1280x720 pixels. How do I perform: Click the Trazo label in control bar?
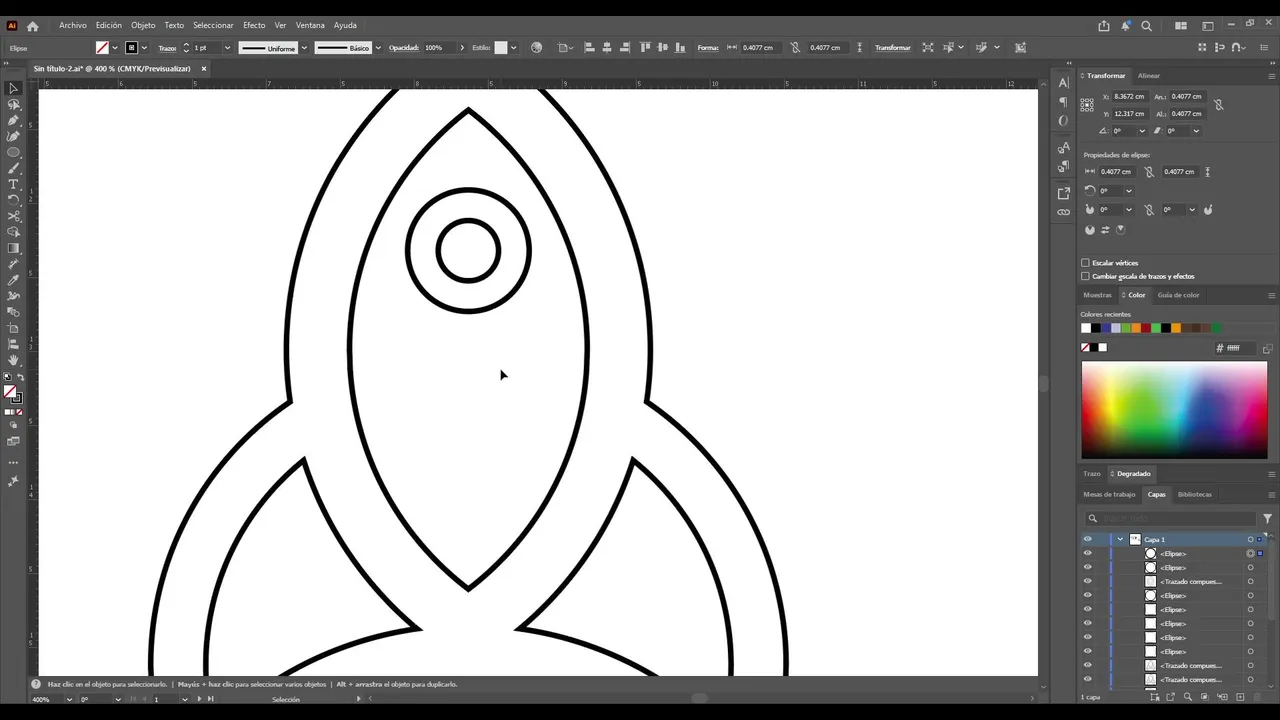(x=167, y=48)
